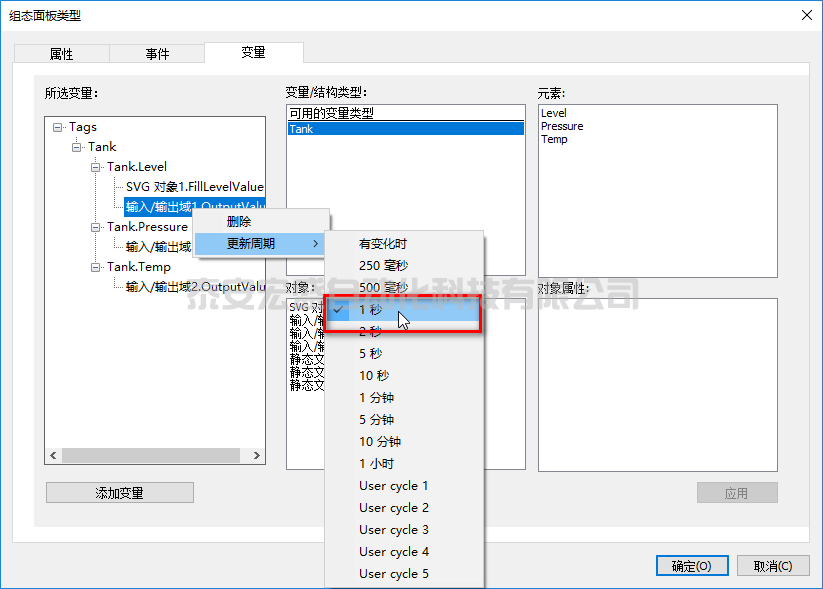Viewport: 823px width, 589px height.
Task: Close the 组态面板类型 dialog window
Action: point(807,14)
